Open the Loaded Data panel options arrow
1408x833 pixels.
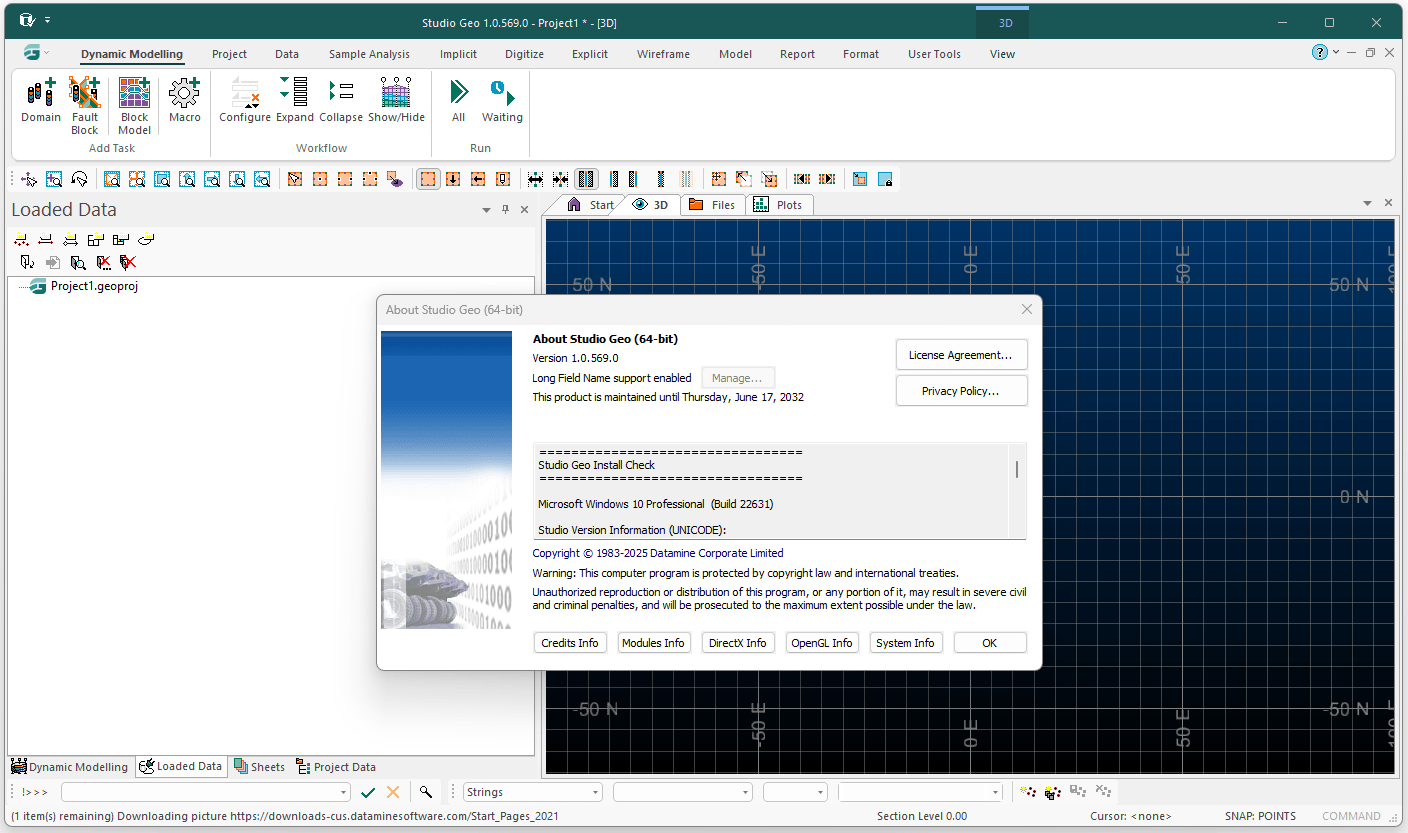pyautogui.click(x=486, y=210)
